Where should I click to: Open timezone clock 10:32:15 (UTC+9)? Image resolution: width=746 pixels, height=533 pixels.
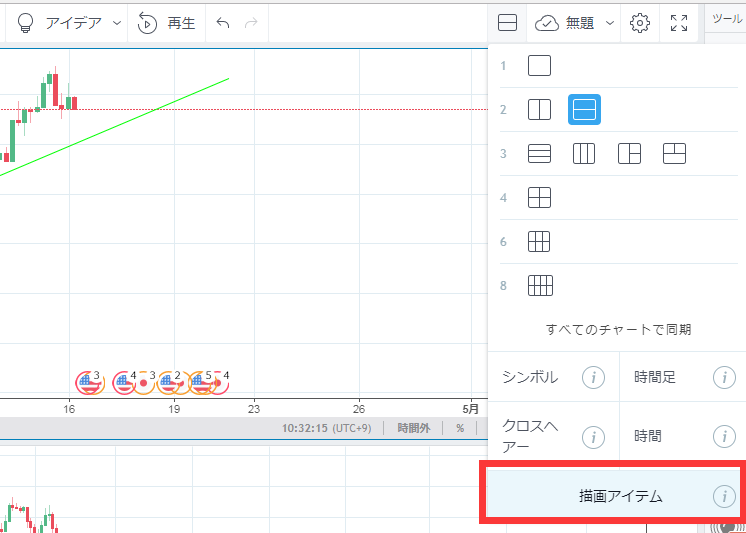(326, 428)
